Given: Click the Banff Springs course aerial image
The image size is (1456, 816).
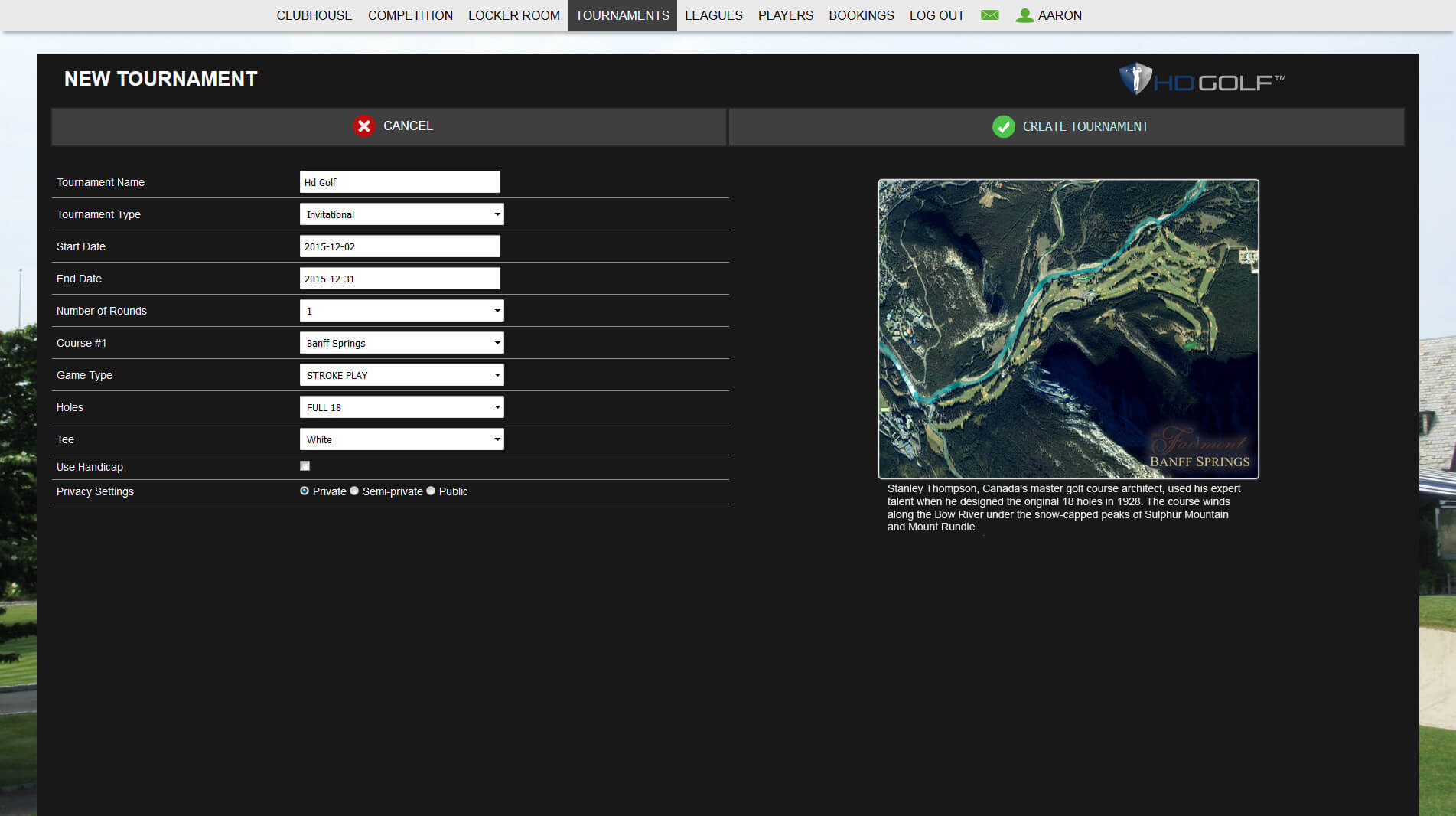Looking at the screenshot, I should coord(1068,329).
